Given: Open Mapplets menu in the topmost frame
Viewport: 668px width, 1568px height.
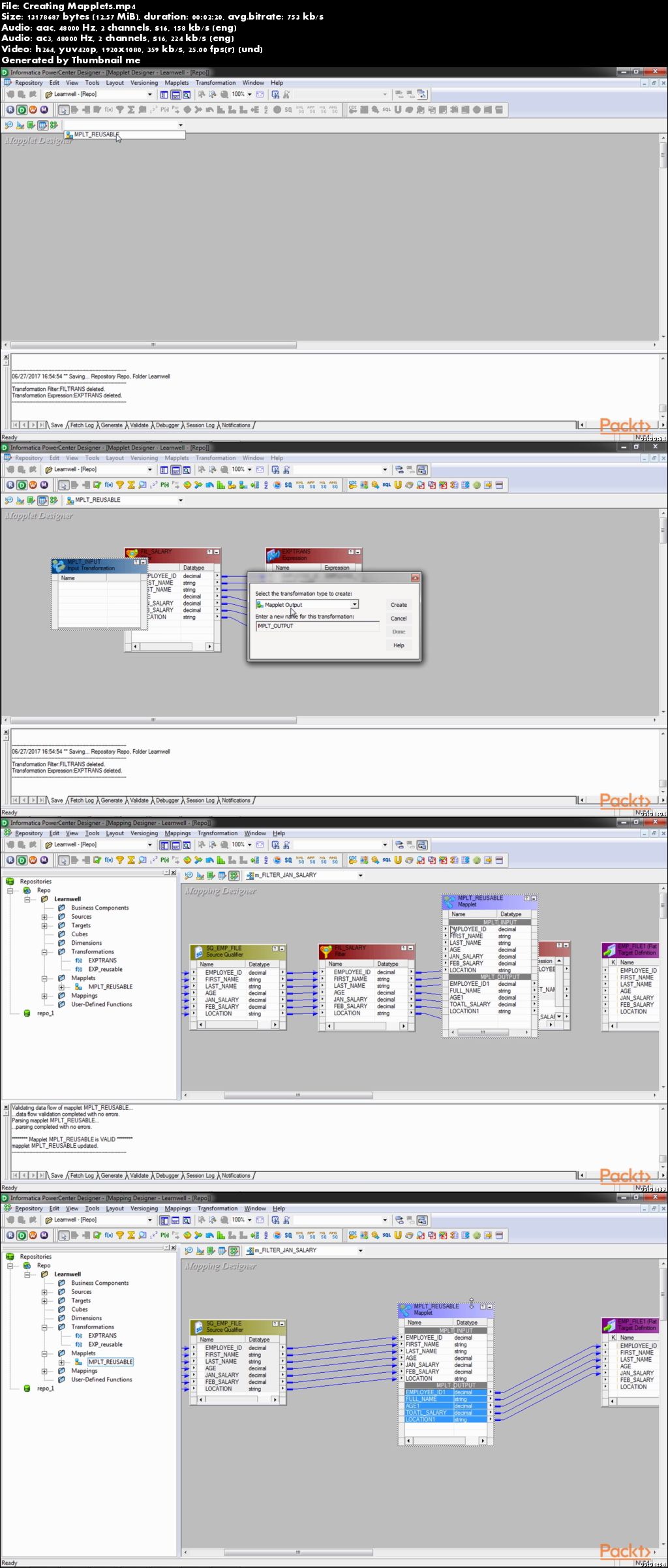Looking at the screenshot, I should tap(176, 83).
